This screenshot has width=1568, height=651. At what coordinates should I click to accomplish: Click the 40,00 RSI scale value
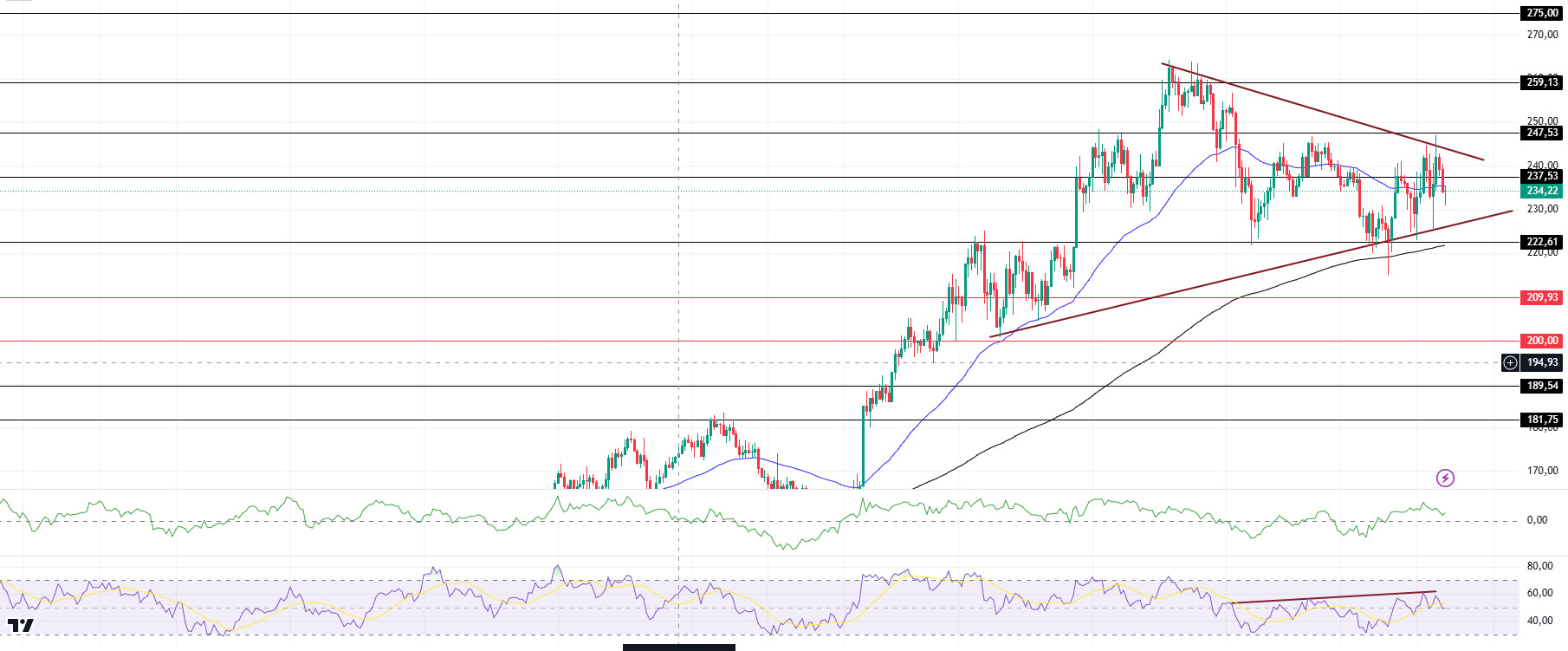point(1539,621)
